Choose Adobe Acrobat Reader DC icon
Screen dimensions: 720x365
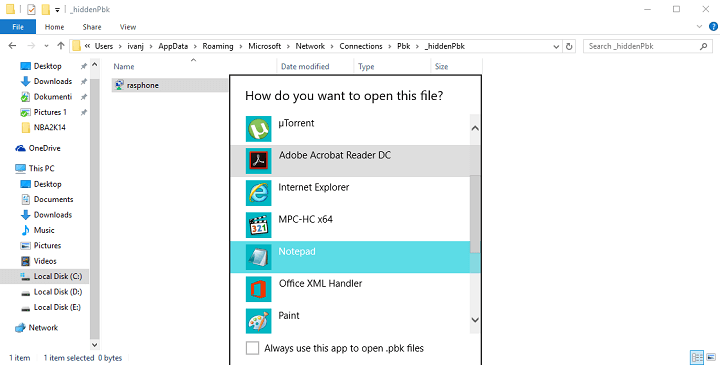[259, 161]
